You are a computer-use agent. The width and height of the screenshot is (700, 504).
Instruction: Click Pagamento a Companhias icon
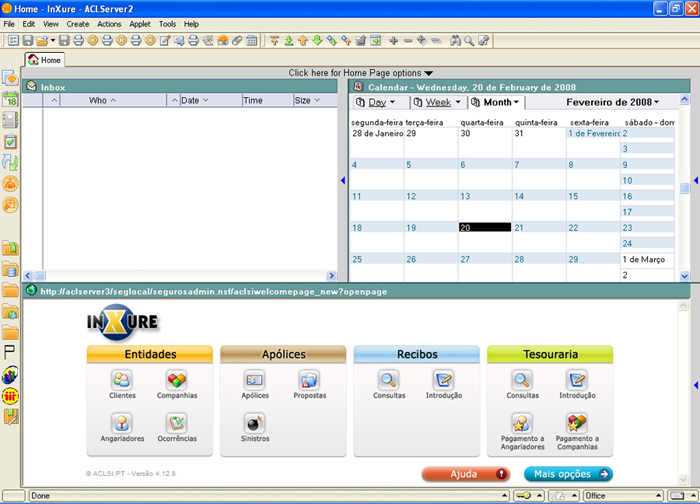click(x=577, y=424)
